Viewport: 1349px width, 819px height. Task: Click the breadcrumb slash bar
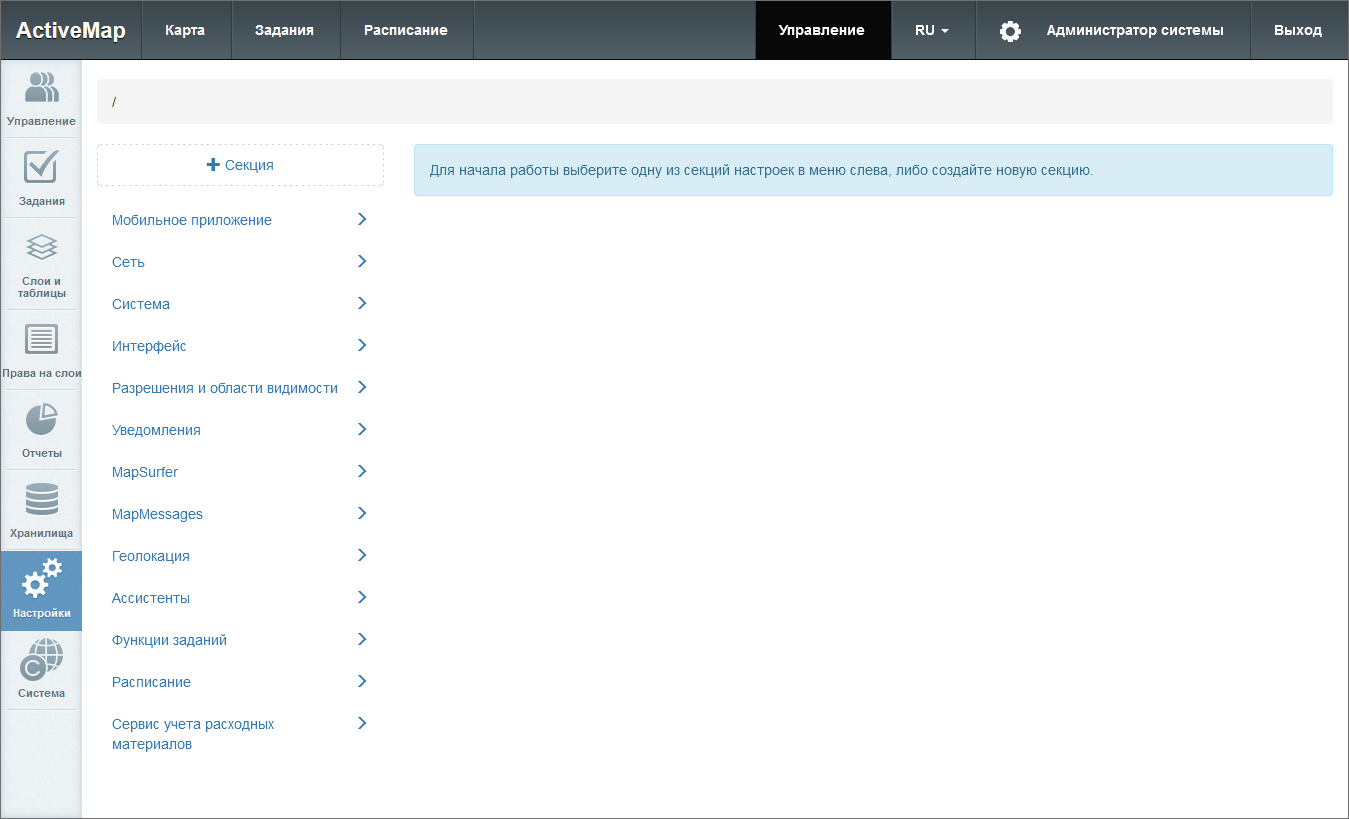point(715,102)
